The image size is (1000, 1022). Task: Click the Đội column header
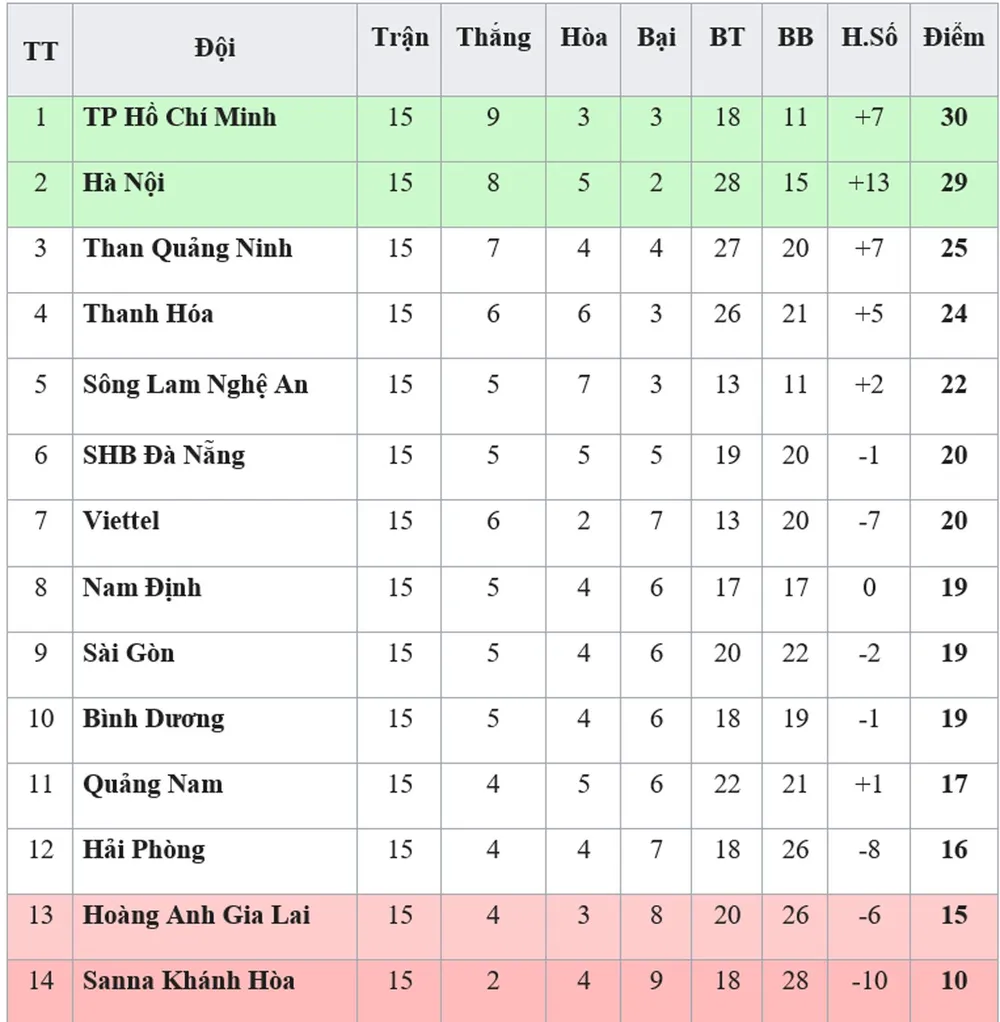coord(215,48)
